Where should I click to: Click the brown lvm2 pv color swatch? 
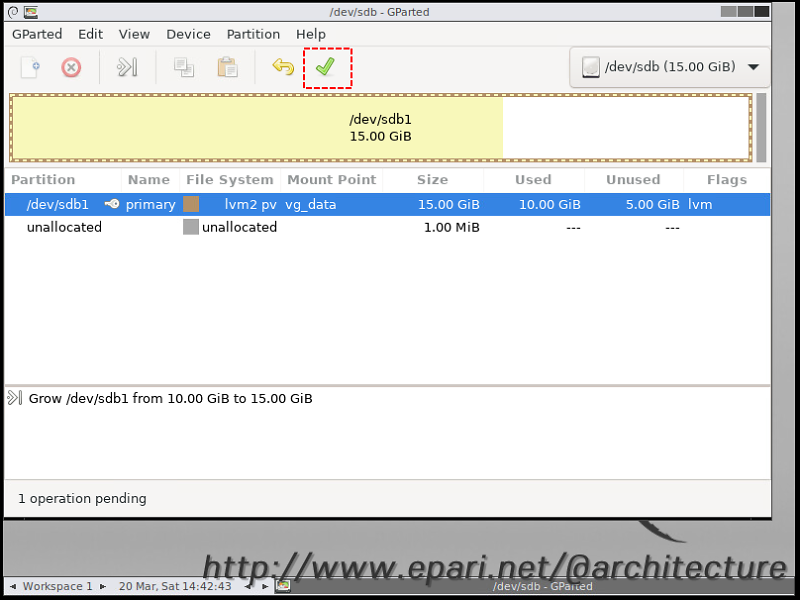click(x=191, y=204)
